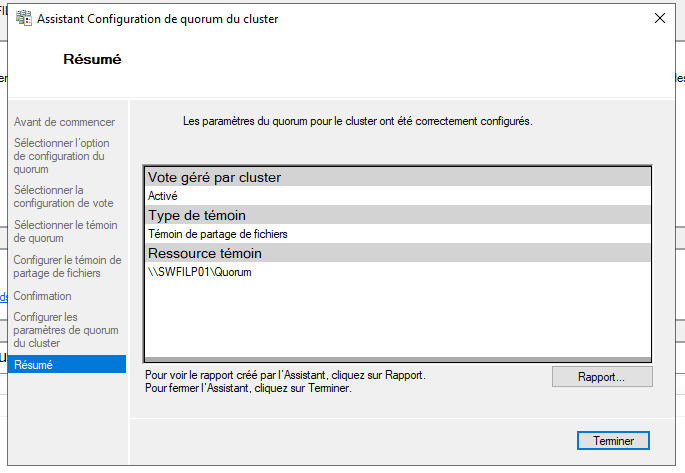Select Sélectionner l'option de configuration step
The width and height of the screenshot is (685, 473).
coord(62,156)
